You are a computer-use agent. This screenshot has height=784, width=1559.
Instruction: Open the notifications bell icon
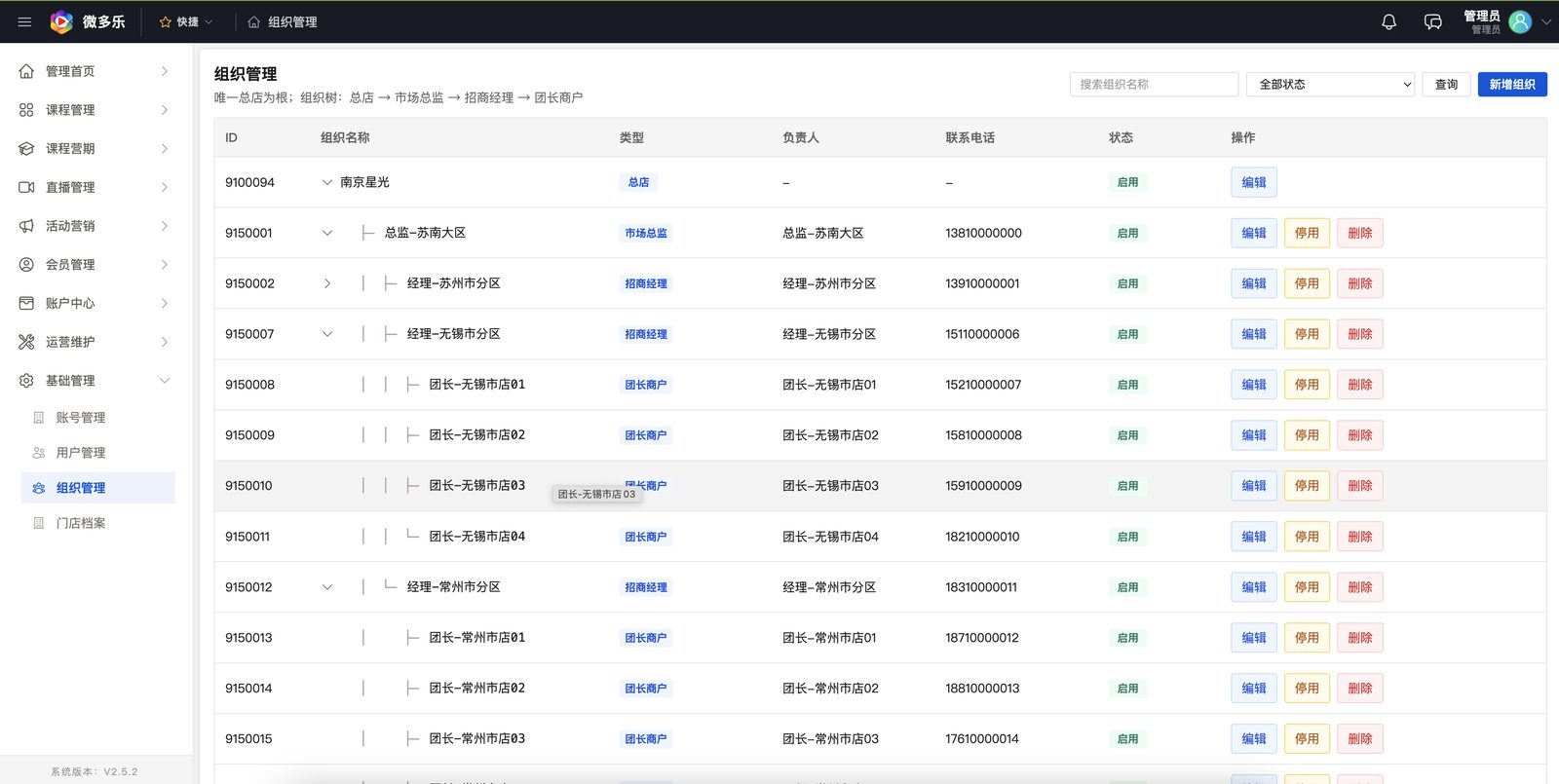(1389, 21)
